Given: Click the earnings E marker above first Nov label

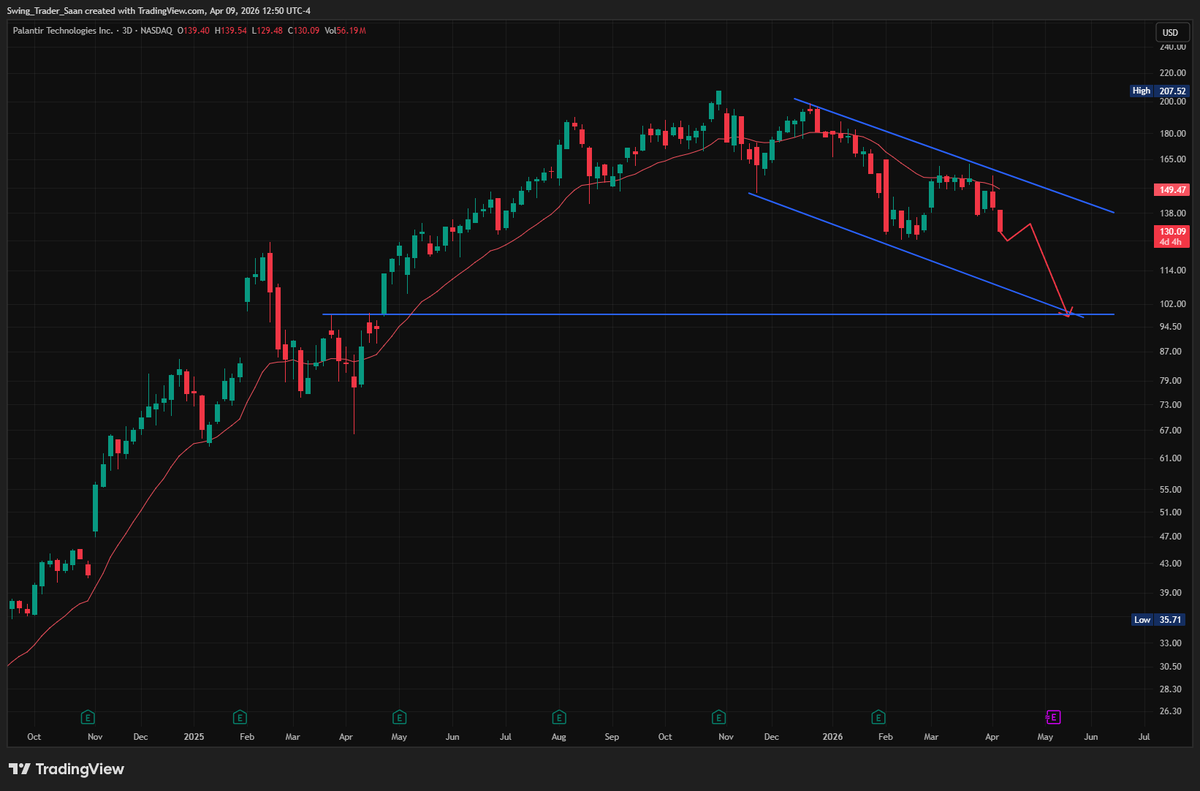Looking at the screenshot, I should (x=88, y=717).
